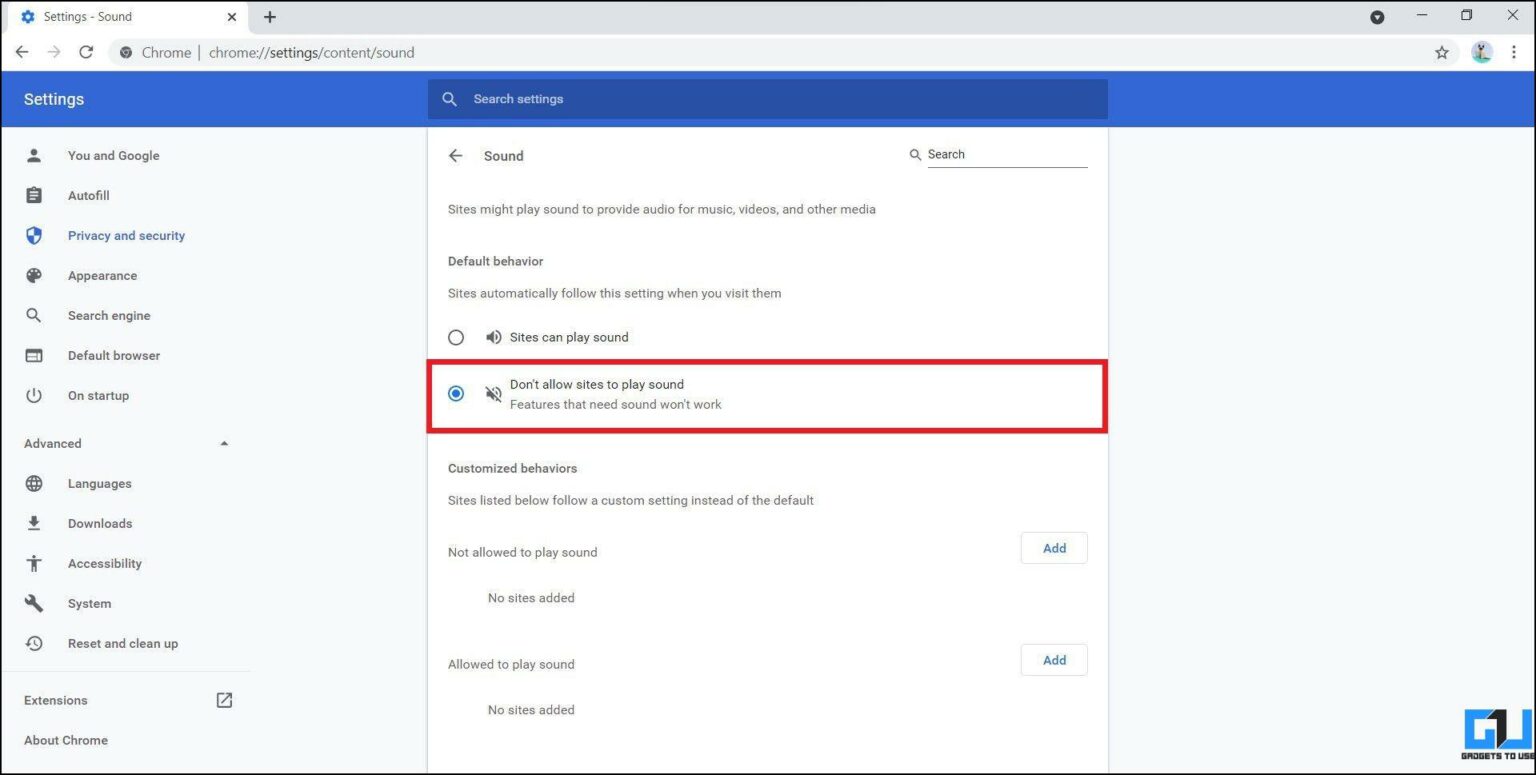1536x775 pixels.
Task: Click the Reset and clean up icon
Action: point(34,643)
